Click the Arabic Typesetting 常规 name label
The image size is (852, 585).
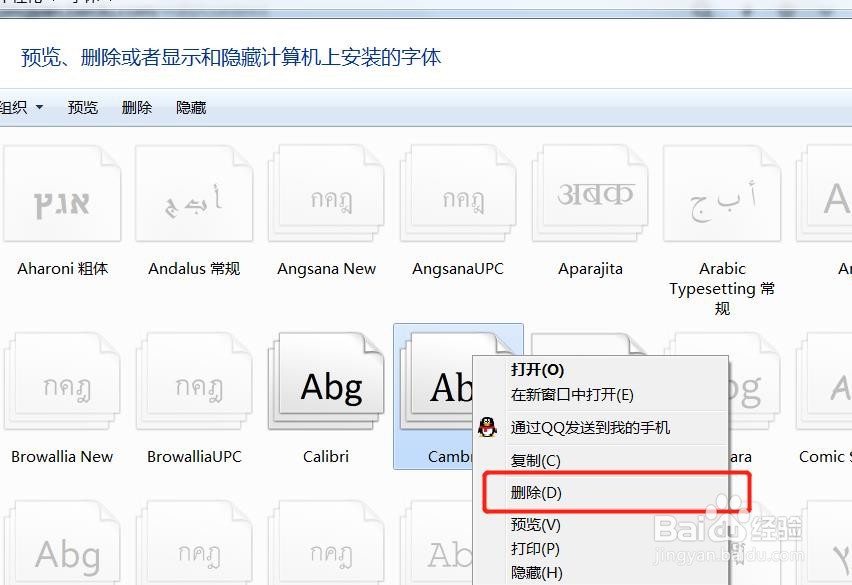(x=722, y=288)
